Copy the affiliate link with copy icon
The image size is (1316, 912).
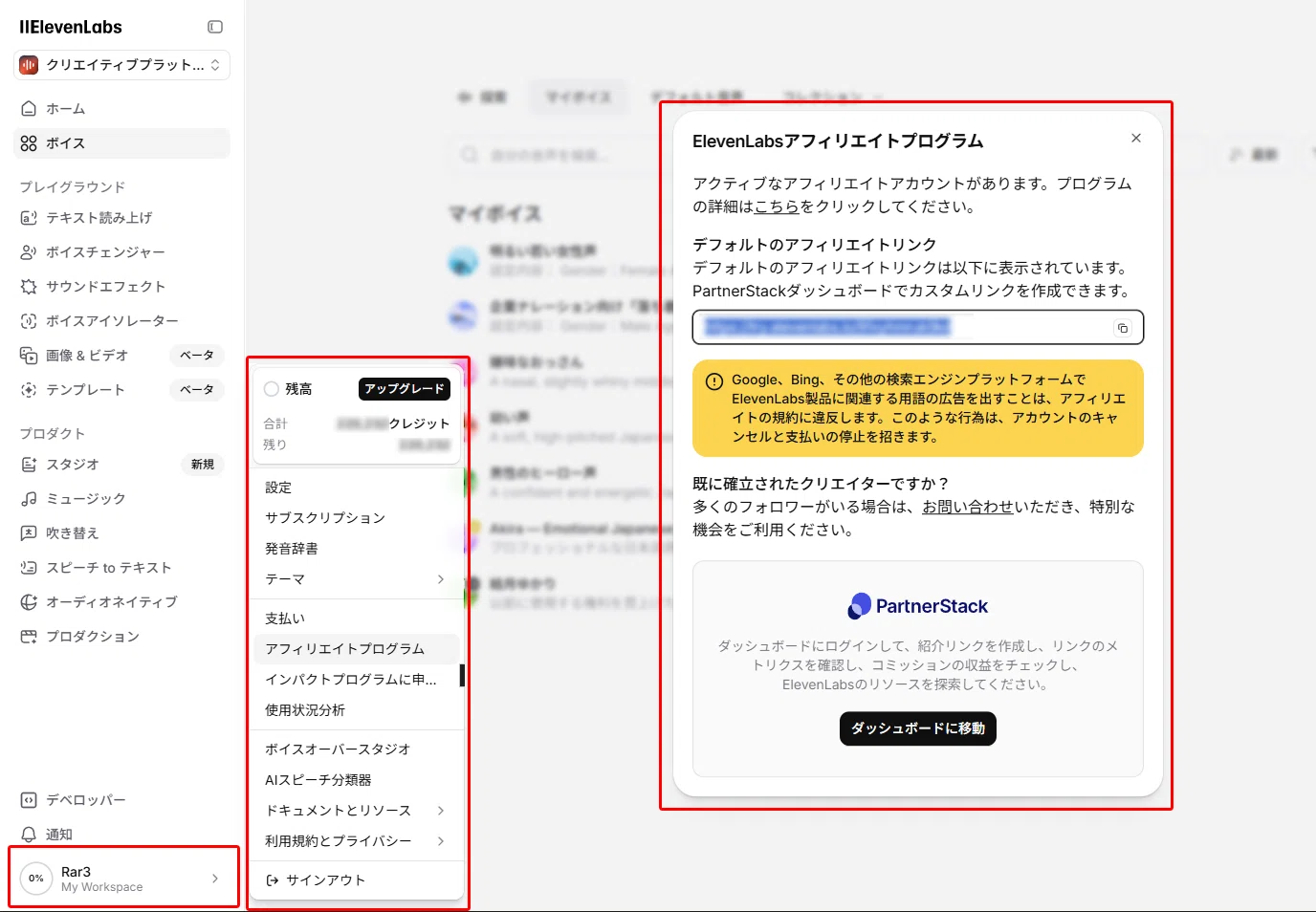click(x=1123, y=328)
